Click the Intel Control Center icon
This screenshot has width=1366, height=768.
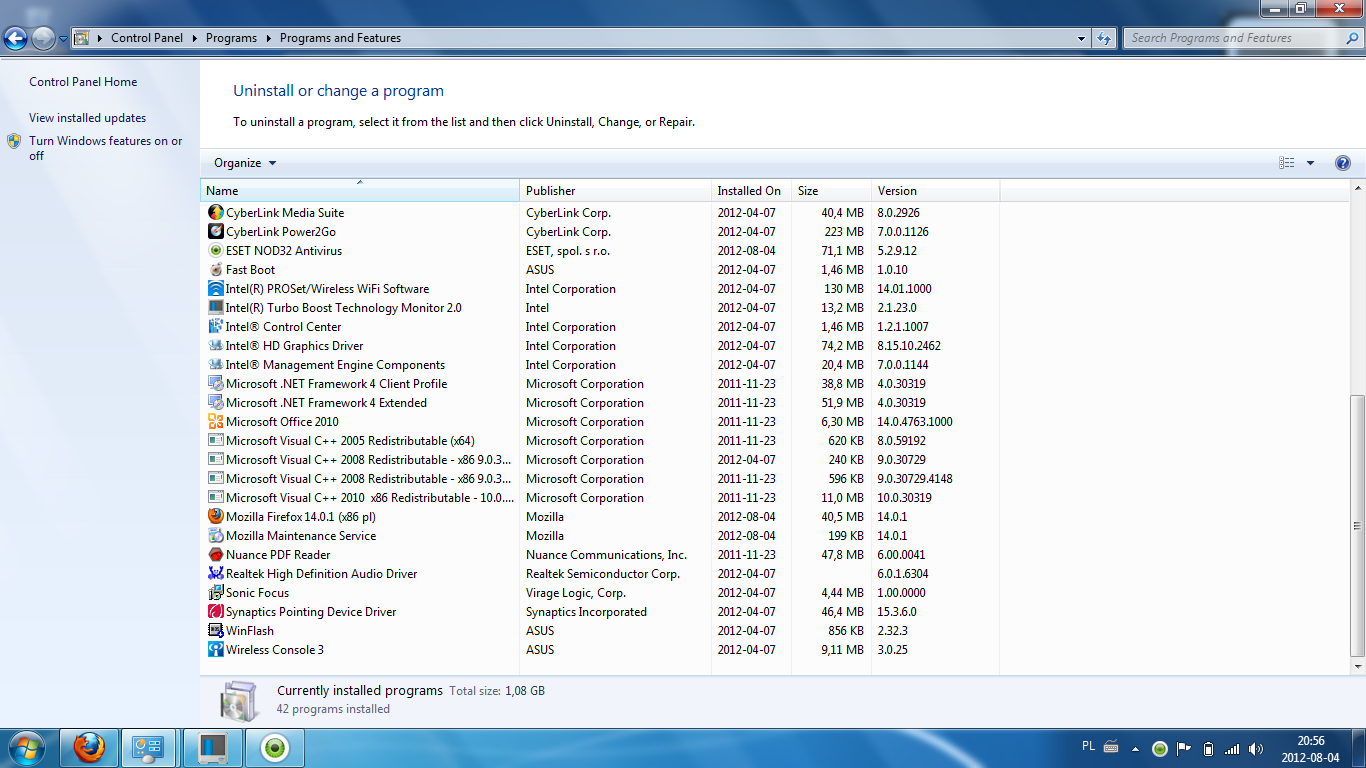coord(215,327)
